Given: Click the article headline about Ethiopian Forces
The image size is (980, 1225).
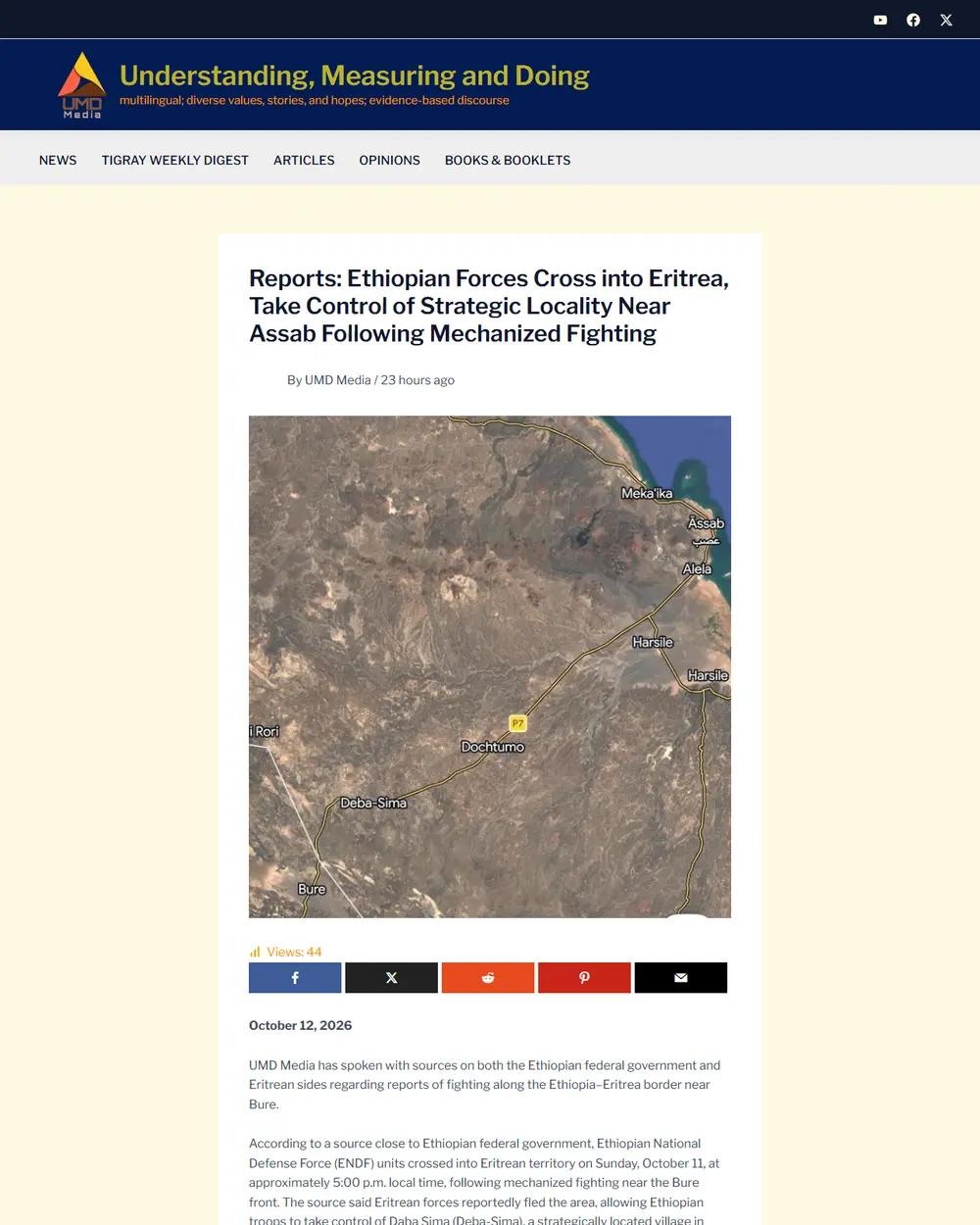Looking at the screenshot, I should (489, 306).
